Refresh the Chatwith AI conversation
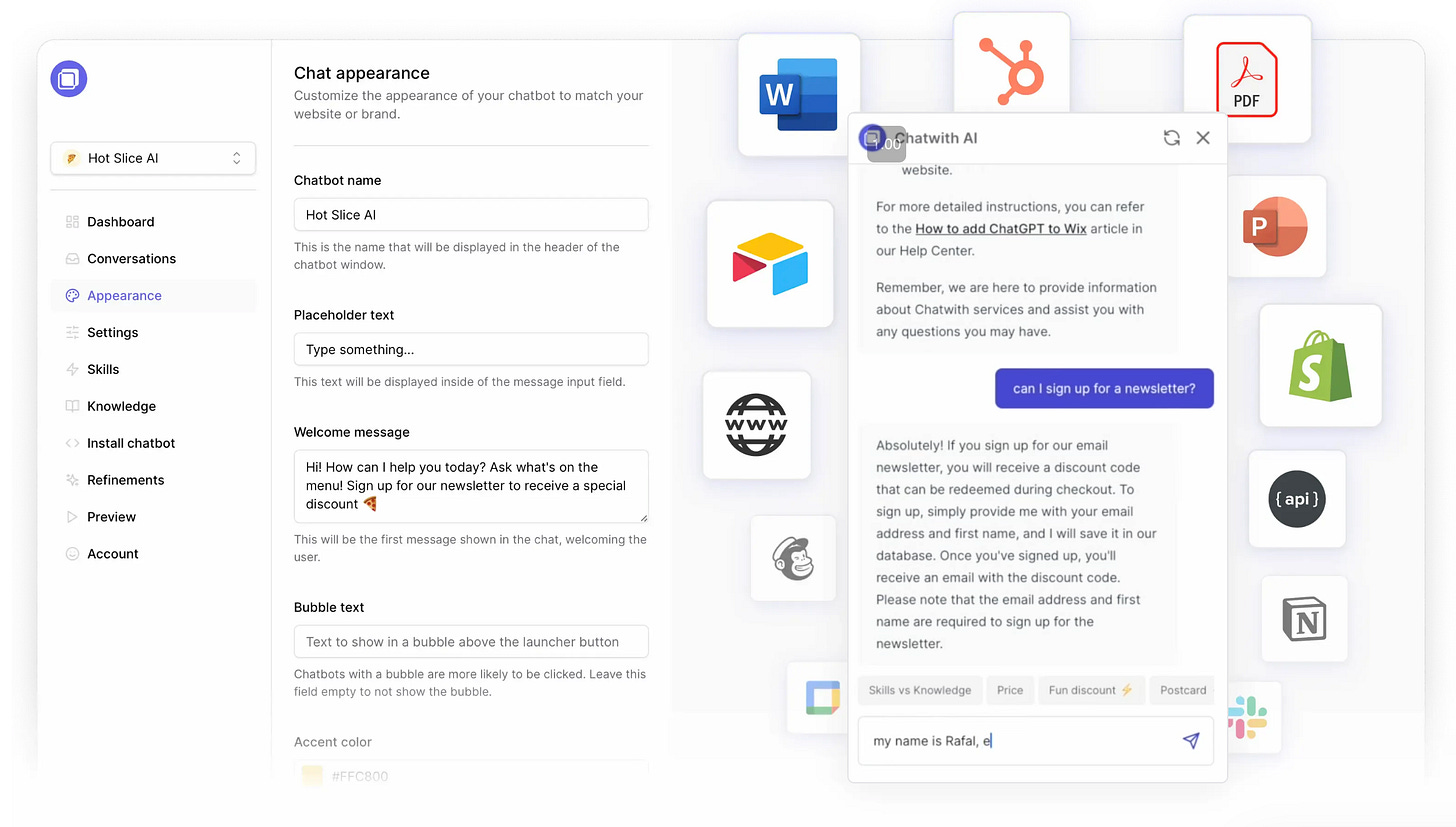Viewport: 1456px width, 827px height. [1172, 138]
